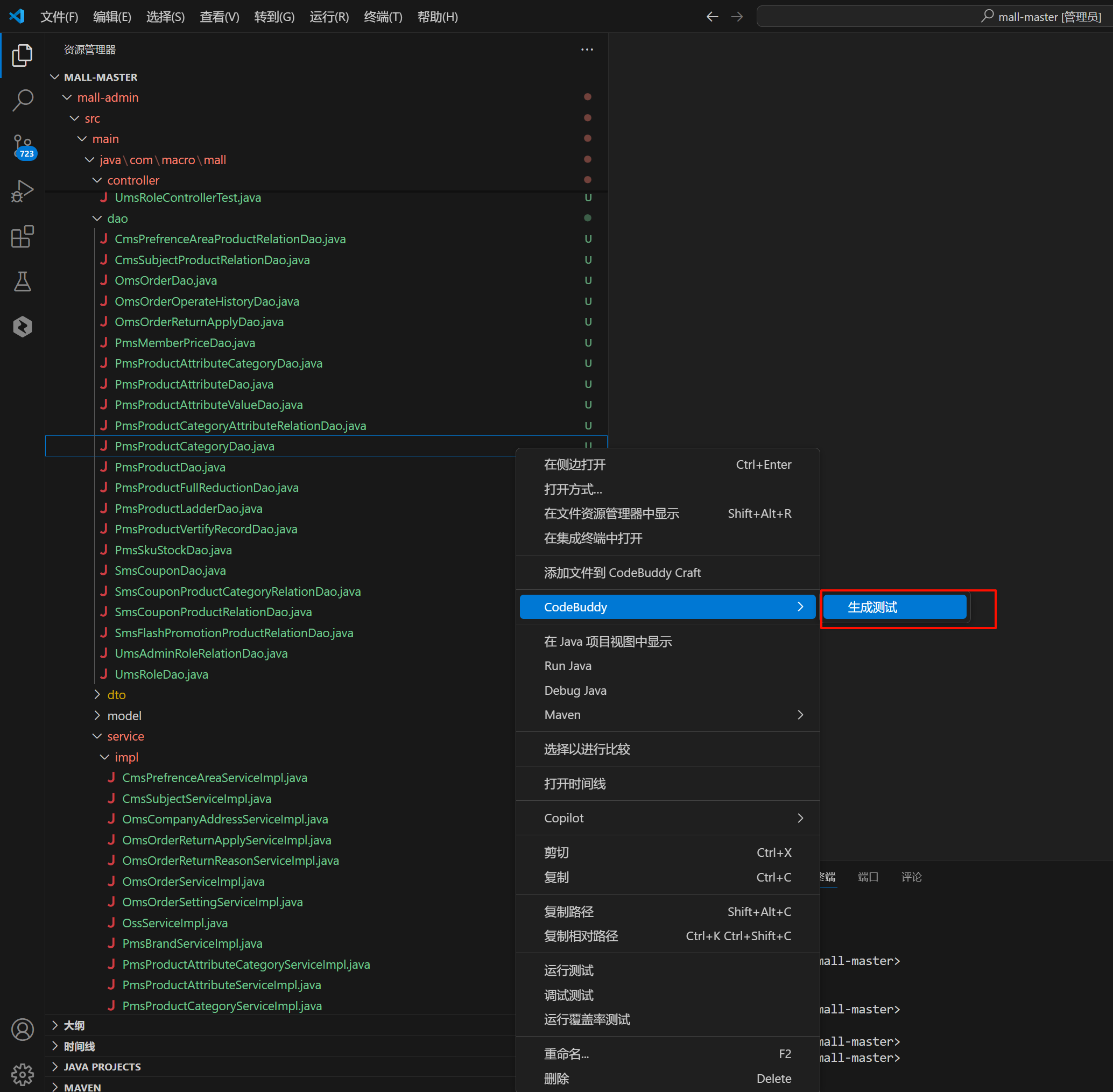
Task: Switch to the 评论 panel tab
Action: pyautogui.click(x=911, y=876)
